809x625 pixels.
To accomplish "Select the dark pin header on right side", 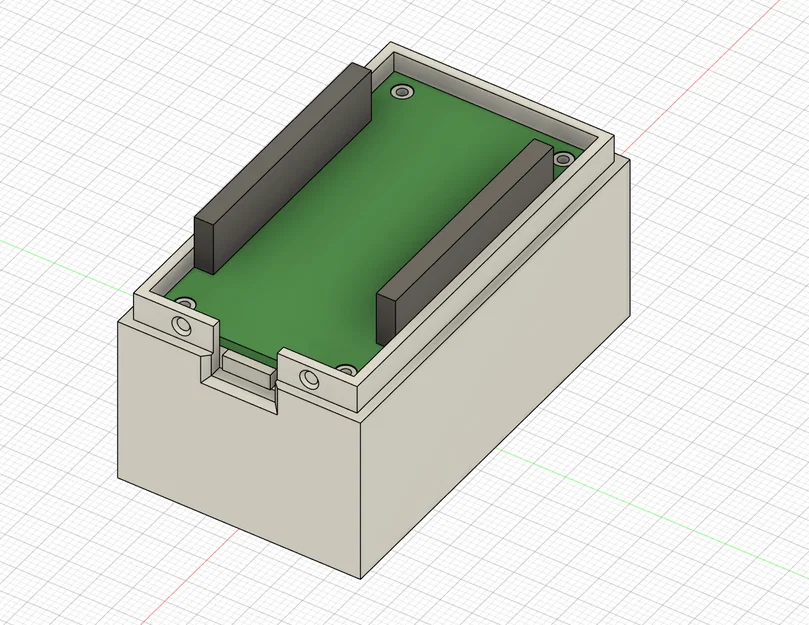I will [464, 244].
